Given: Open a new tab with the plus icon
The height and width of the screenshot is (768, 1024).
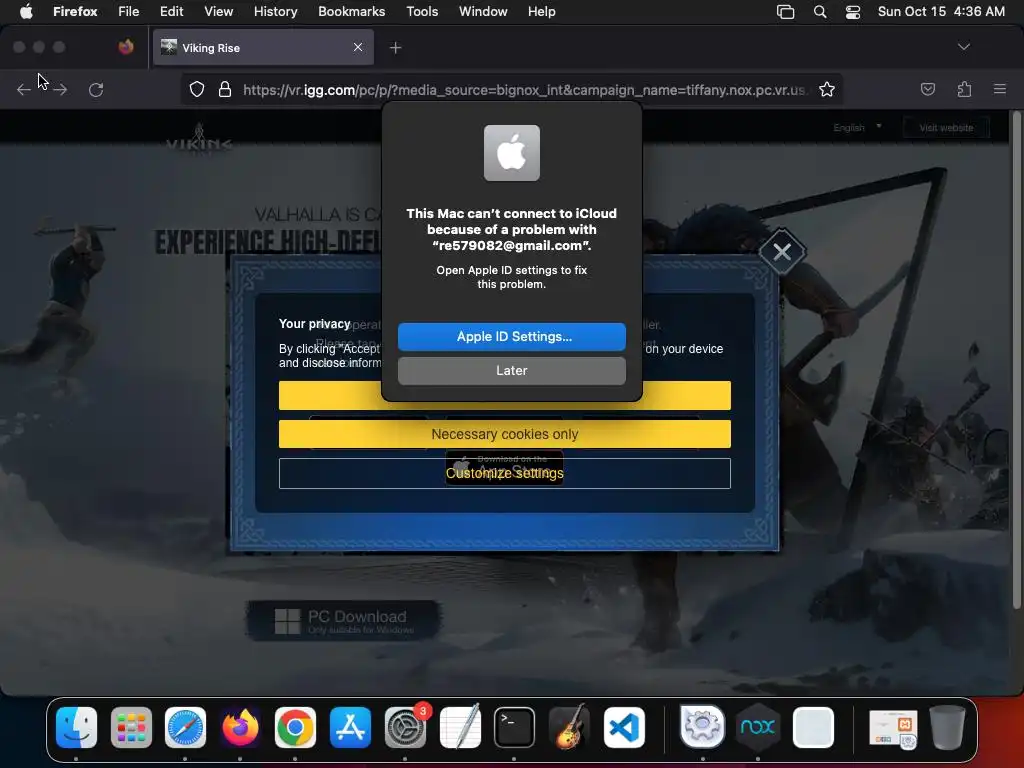Looking at the screenshot, I should coord(395,47).
